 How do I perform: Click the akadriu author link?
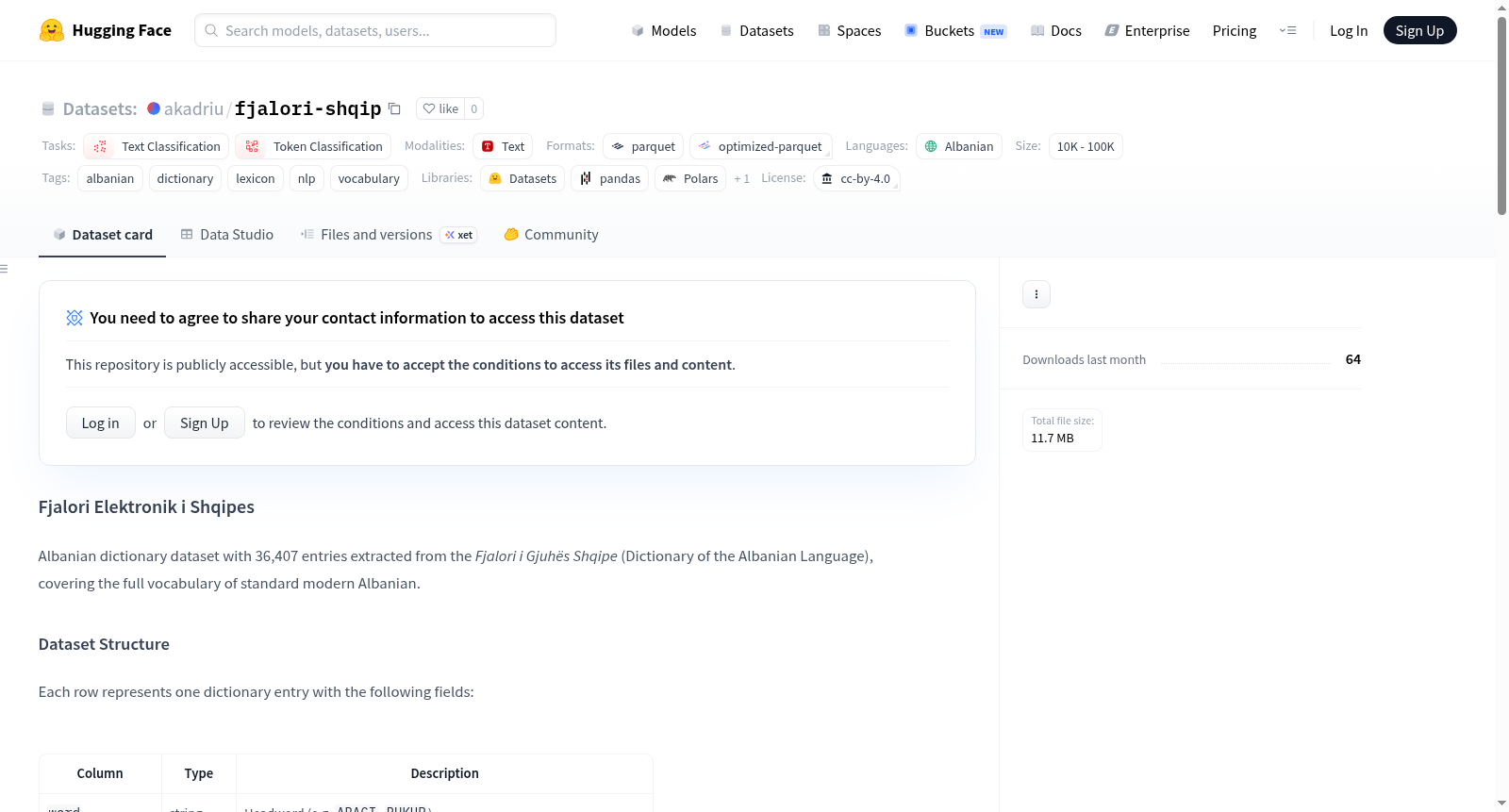tap(193, 108)
